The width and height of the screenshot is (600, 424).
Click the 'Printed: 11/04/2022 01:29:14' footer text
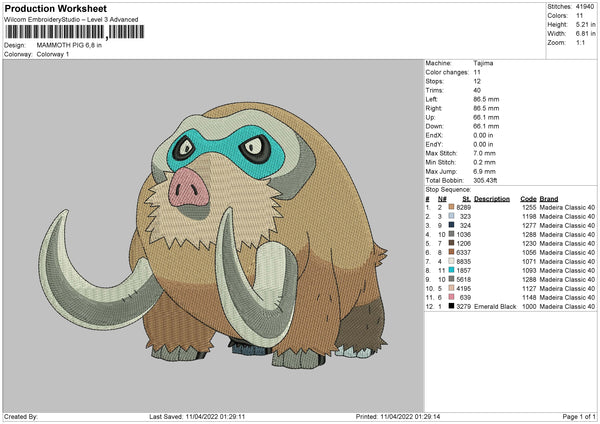(x=398, y=416)
